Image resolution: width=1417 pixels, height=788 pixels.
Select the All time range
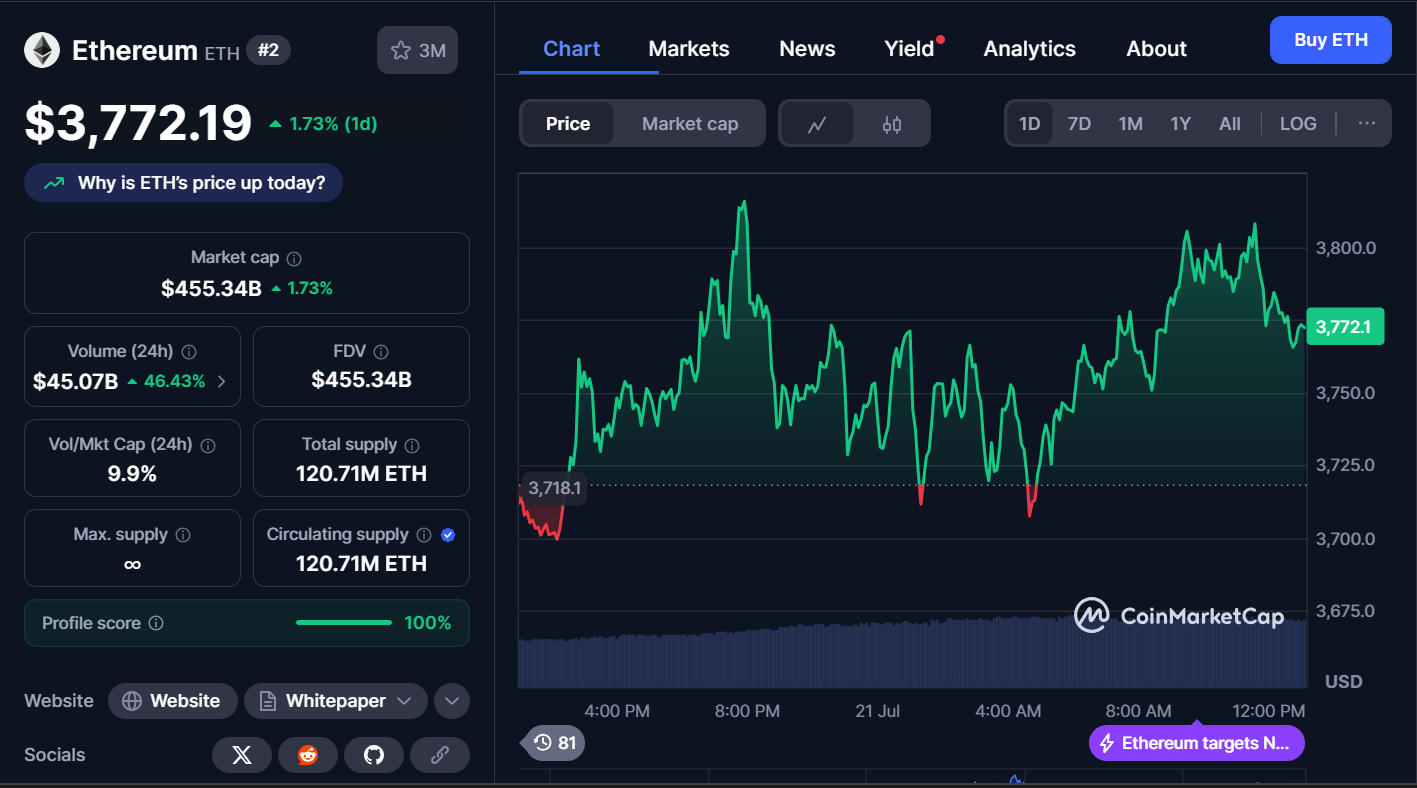pos(1230,124)
